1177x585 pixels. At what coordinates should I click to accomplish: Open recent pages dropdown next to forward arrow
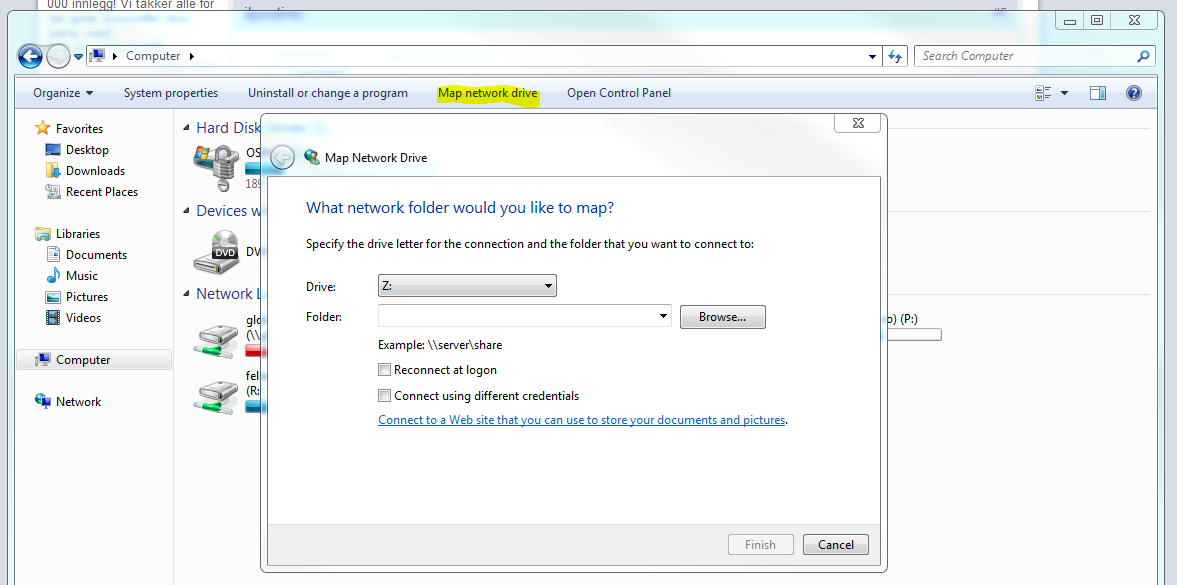point(78,57)
